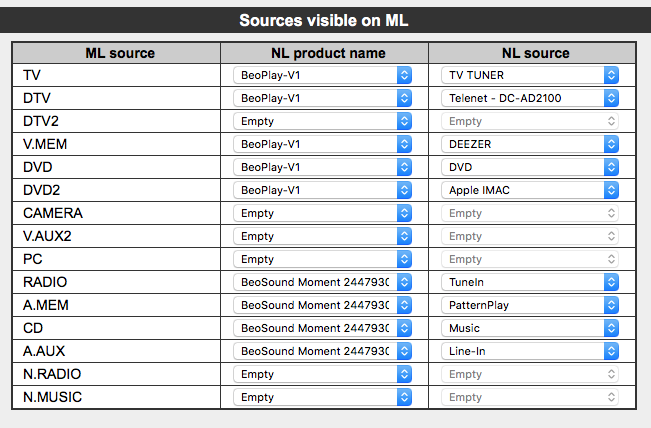Open NL product name dropdown for CAMERA row
The height and width of the screenshot is (428, 651).
(322, 213)
